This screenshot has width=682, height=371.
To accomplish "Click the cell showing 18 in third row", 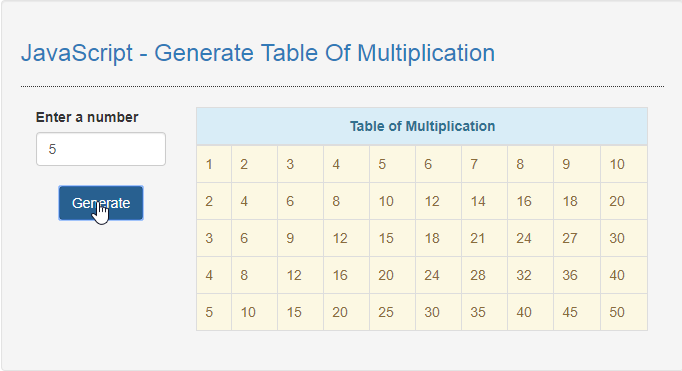I will [438, 238].
